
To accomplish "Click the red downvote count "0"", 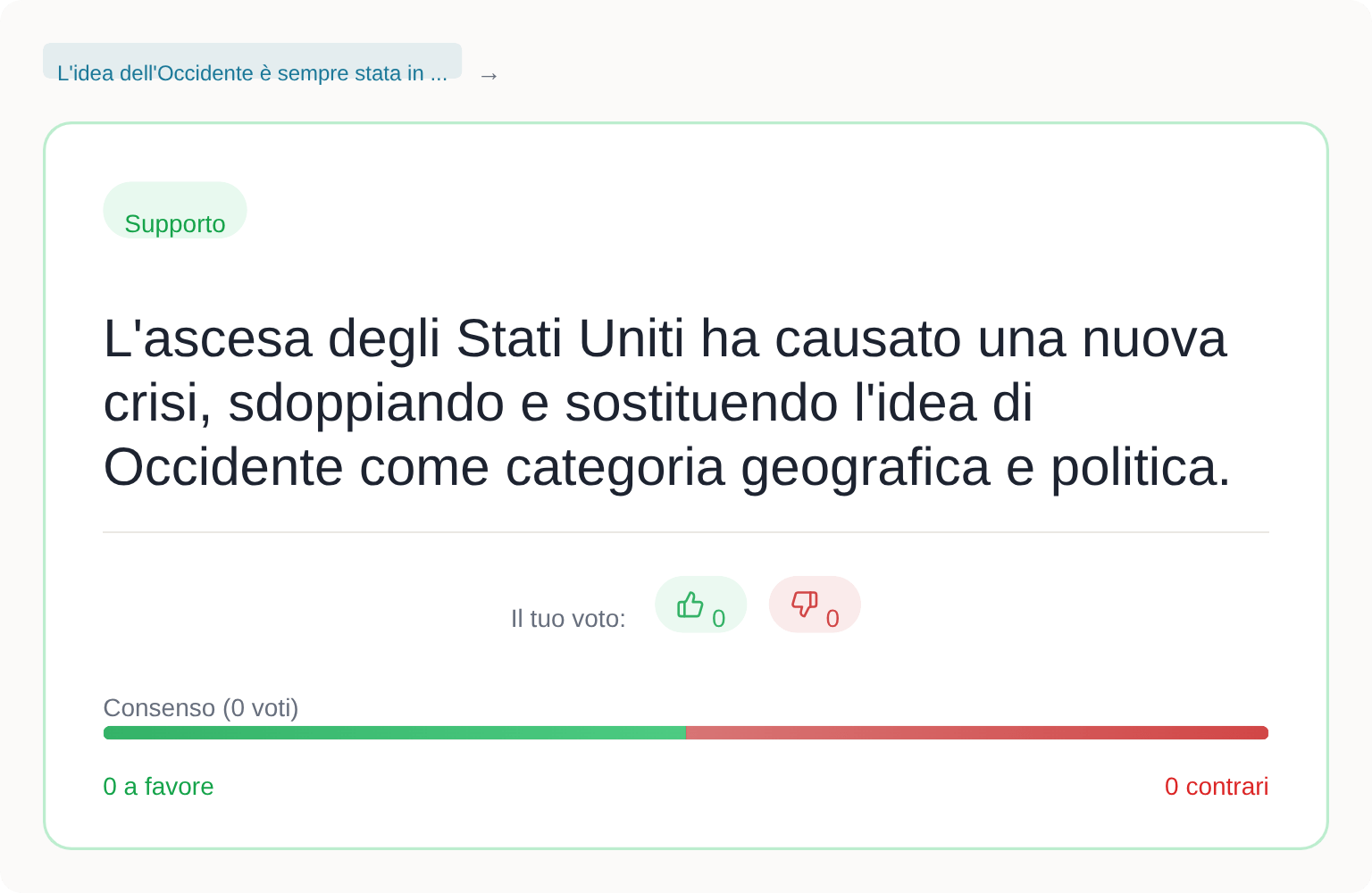I will 832,618.
